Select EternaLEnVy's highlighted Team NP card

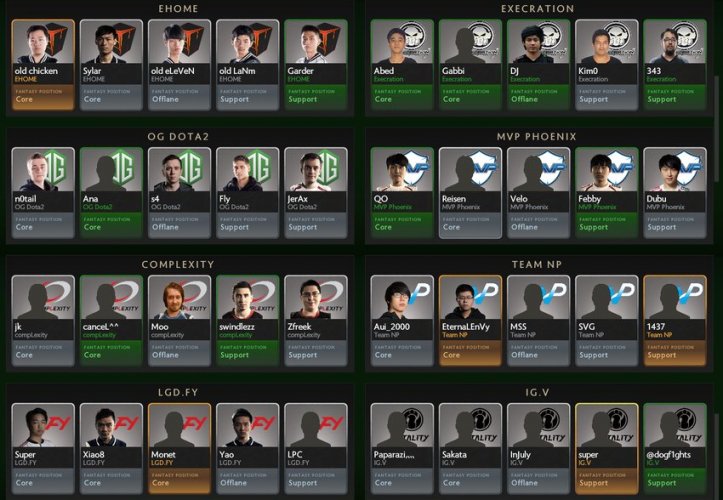pyautogui.click(x=470, y=321)
